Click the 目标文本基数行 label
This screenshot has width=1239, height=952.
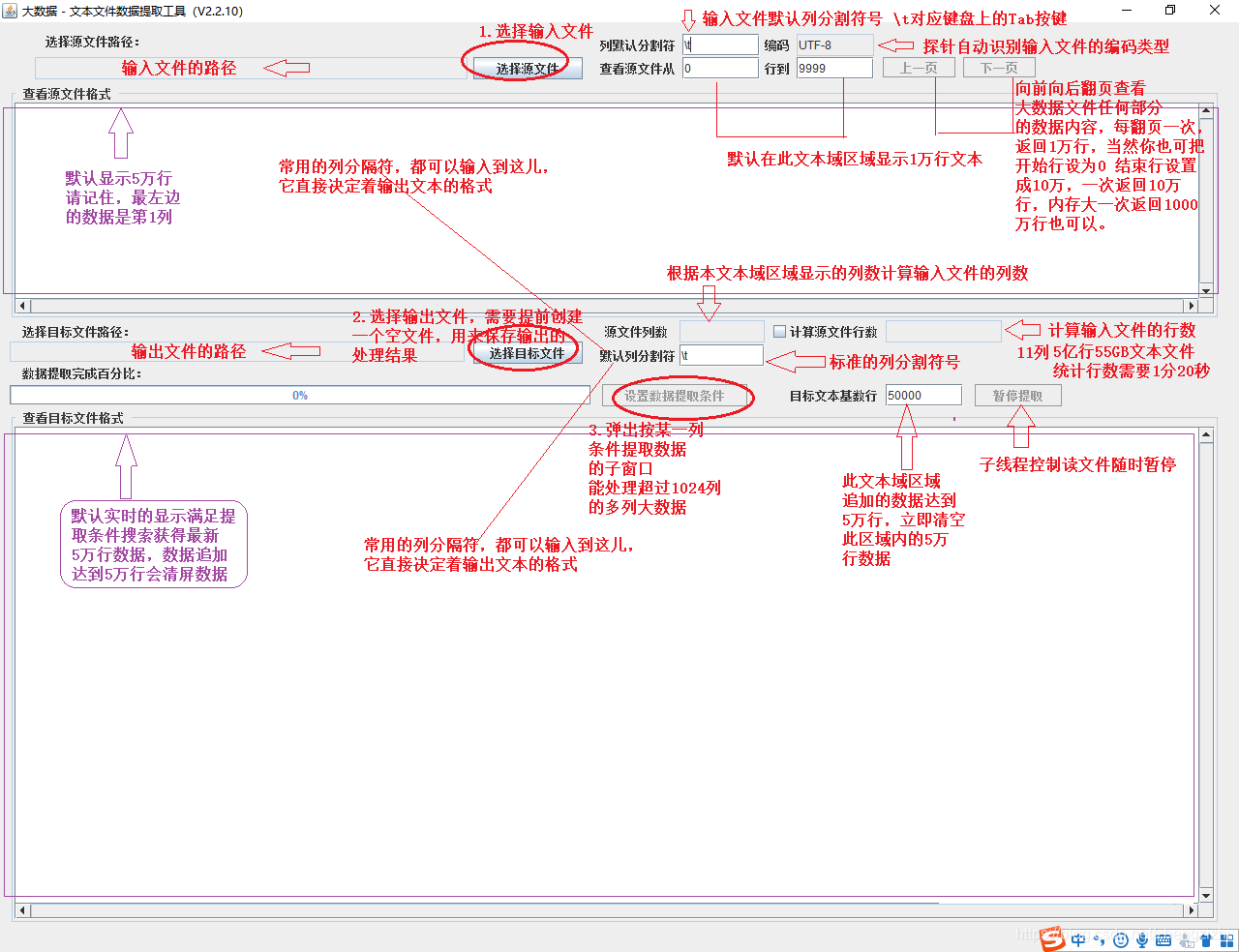coord(833,396)
